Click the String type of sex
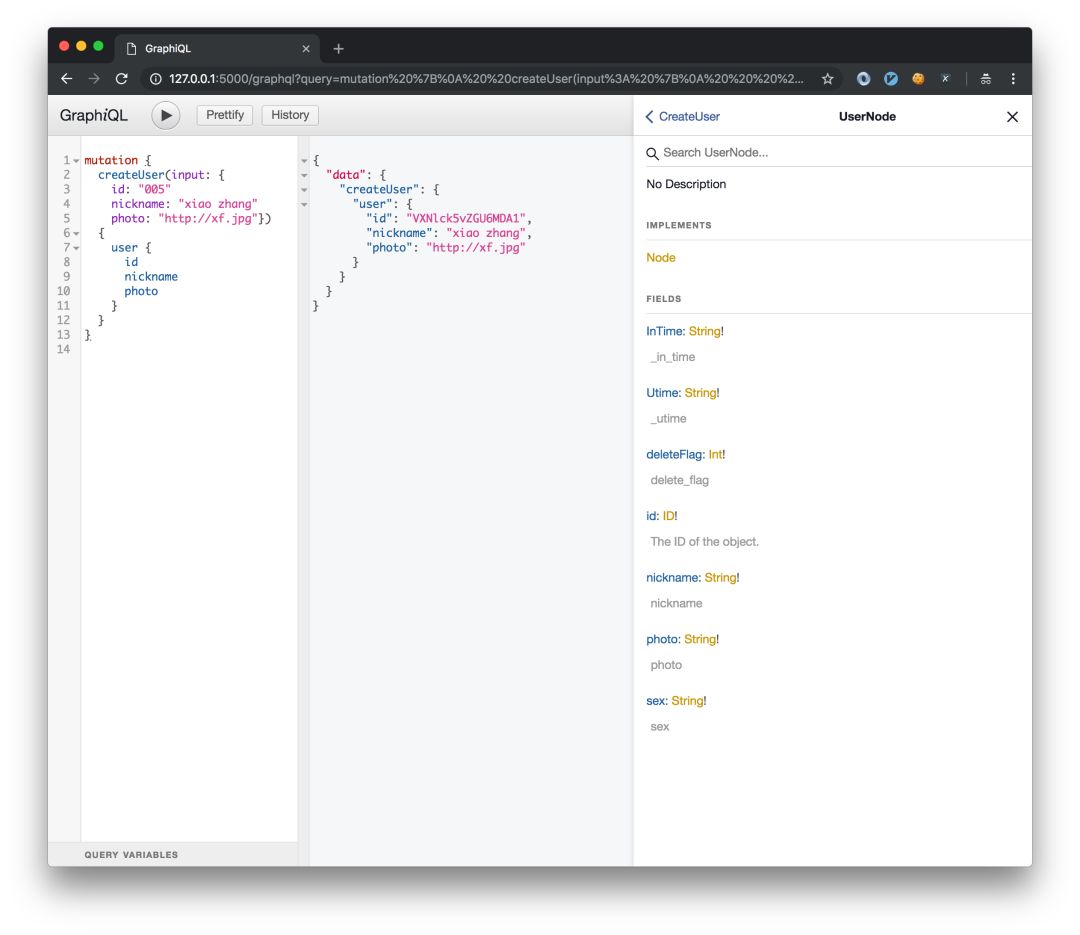 coord(687,701)
